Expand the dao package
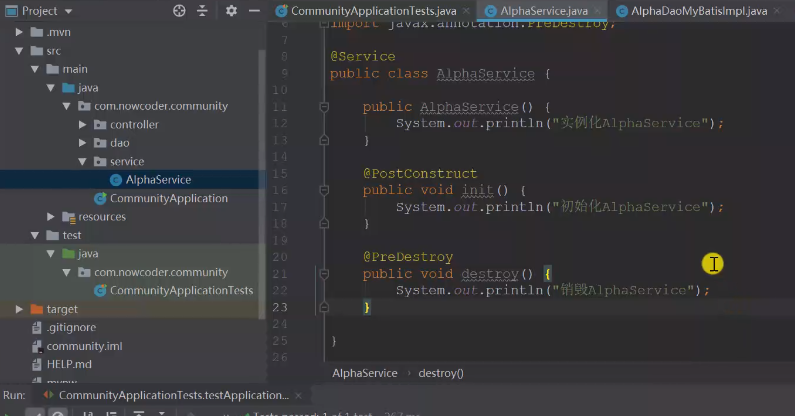Screen dimensions: 795x416 (x=82, y=143)
